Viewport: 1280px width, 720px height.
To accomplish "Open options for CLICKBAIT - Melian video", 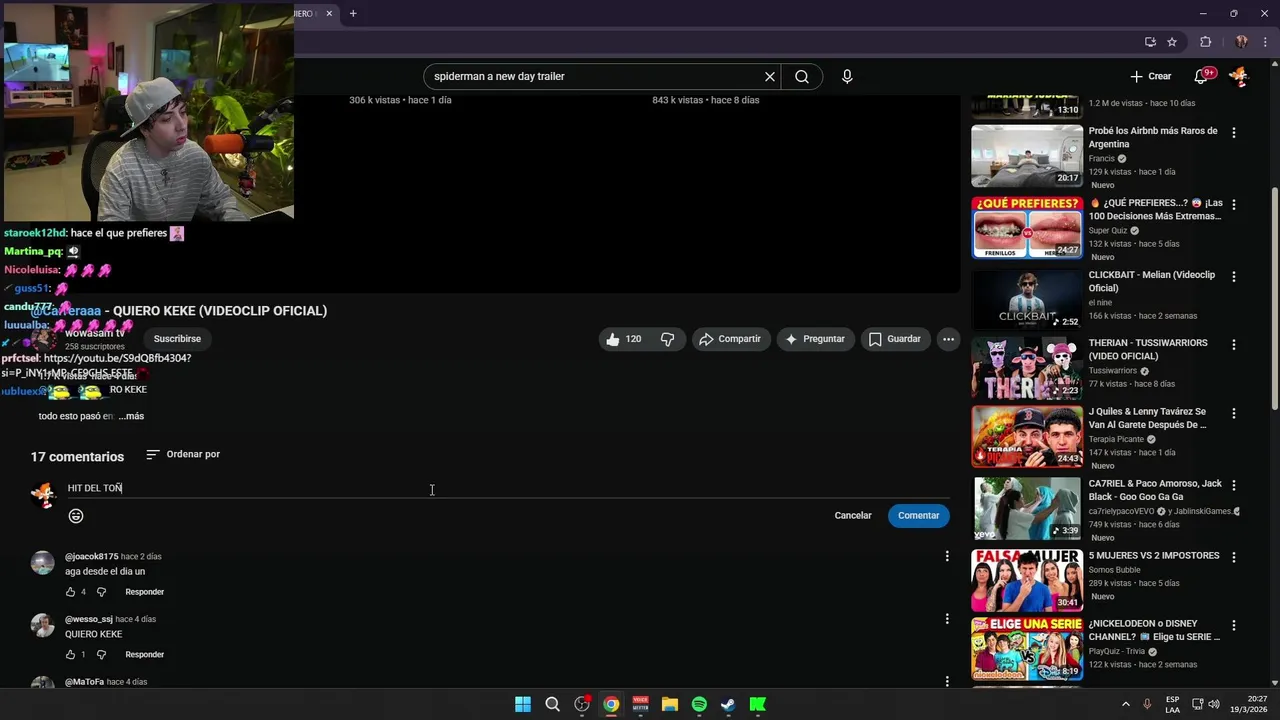I will [1234, 276].
